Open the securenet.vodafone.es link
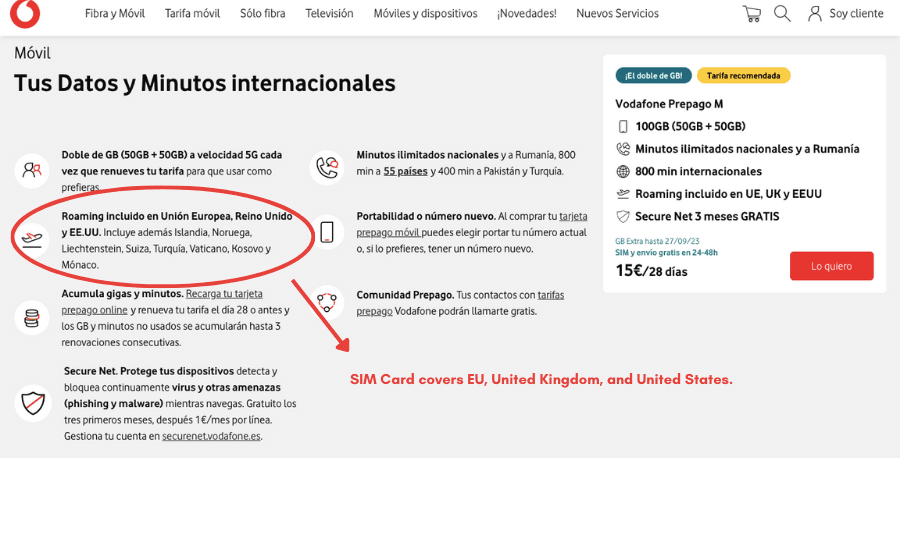Screen dimensions: 900x560 211,436
